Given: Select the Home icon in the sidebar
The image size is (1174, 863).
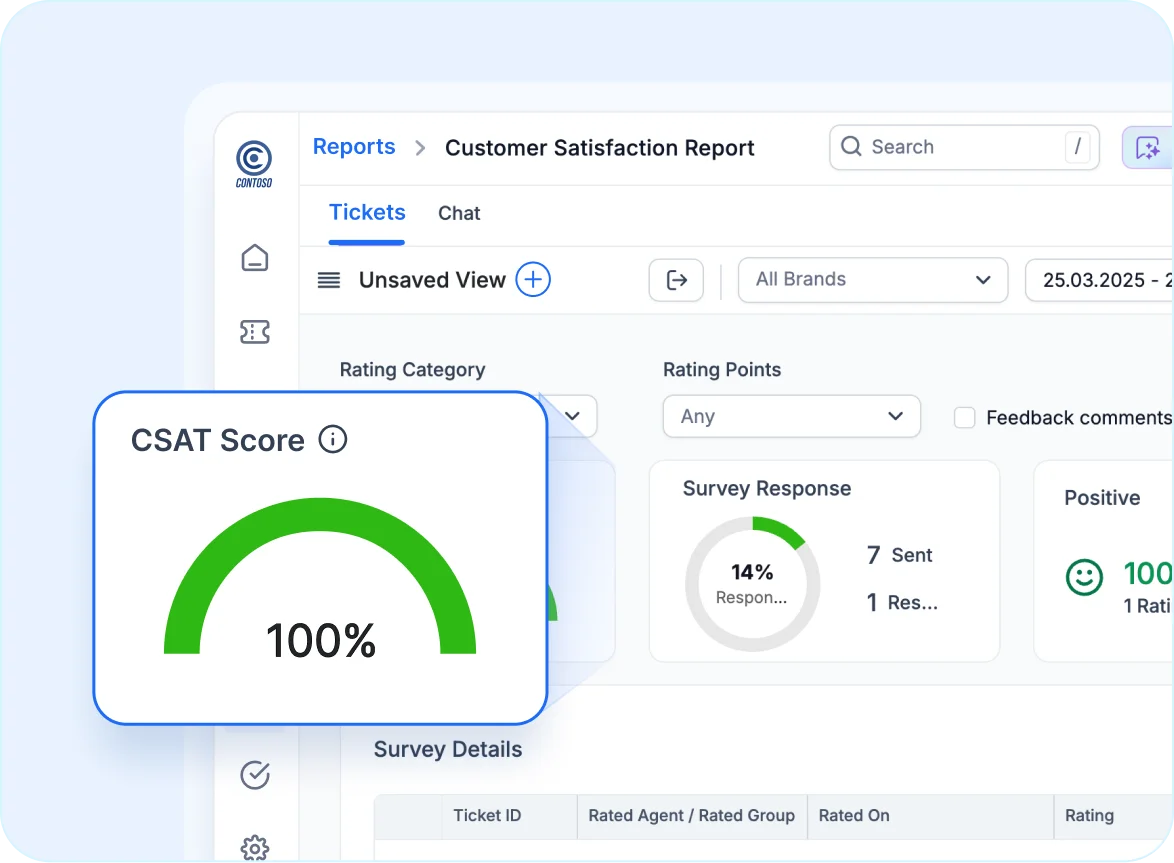Looking at the screenshot, I should tap(254, 258).
